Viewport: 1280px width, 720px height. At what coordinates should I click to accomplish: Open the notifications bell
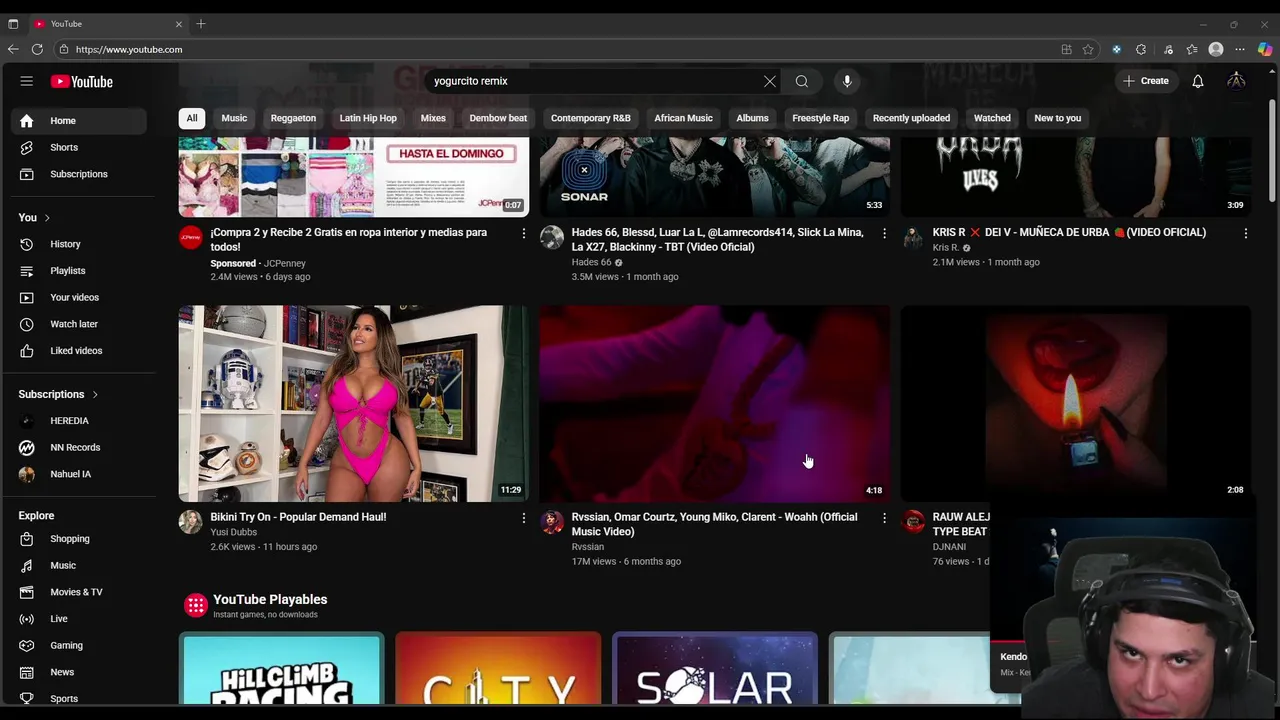[1198, 81]
